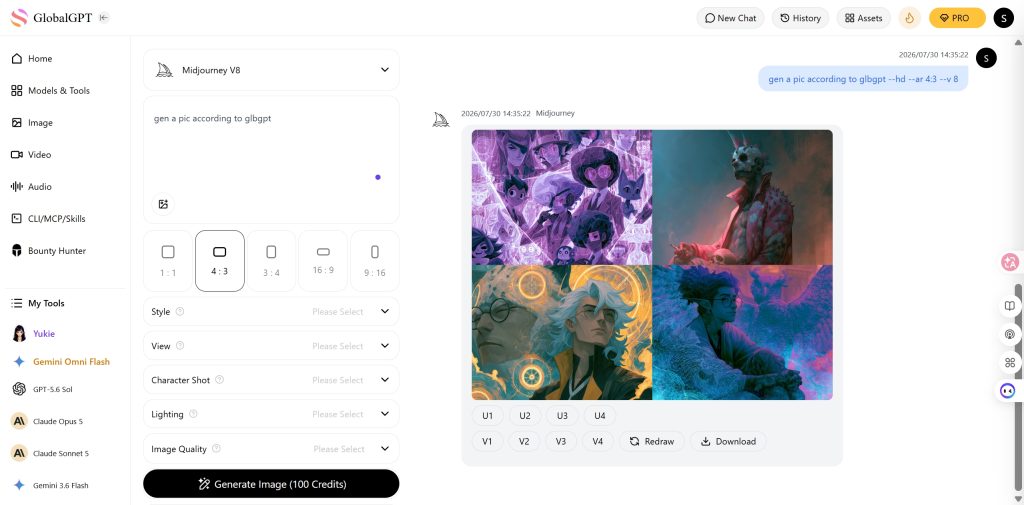Start a New Chat

730,18
